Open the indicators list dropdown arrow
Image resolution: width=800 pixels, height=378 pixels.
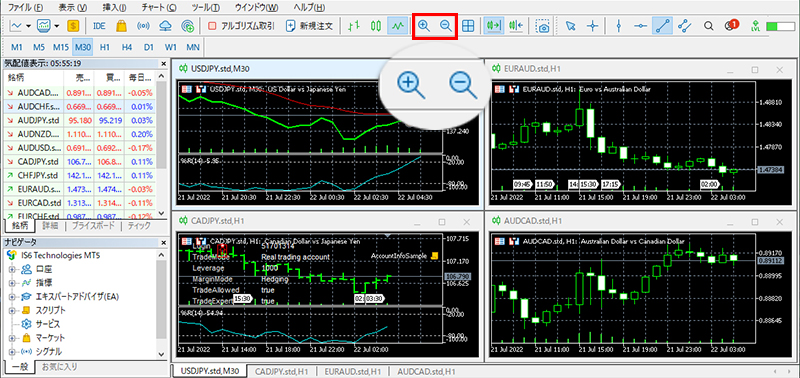[x=57, y=26]
